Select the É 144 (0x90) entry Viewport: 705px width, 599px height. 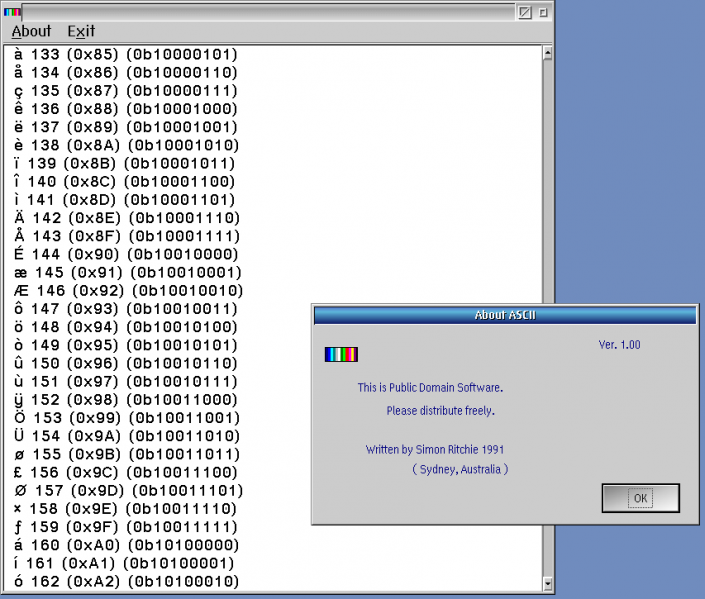point(125,254)
